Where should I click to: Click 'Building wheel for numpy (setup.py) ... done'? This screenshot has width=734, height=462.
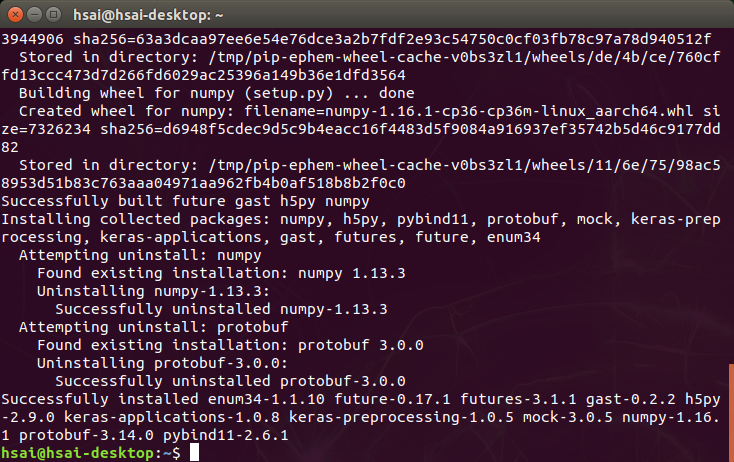[x=216, y=93]
